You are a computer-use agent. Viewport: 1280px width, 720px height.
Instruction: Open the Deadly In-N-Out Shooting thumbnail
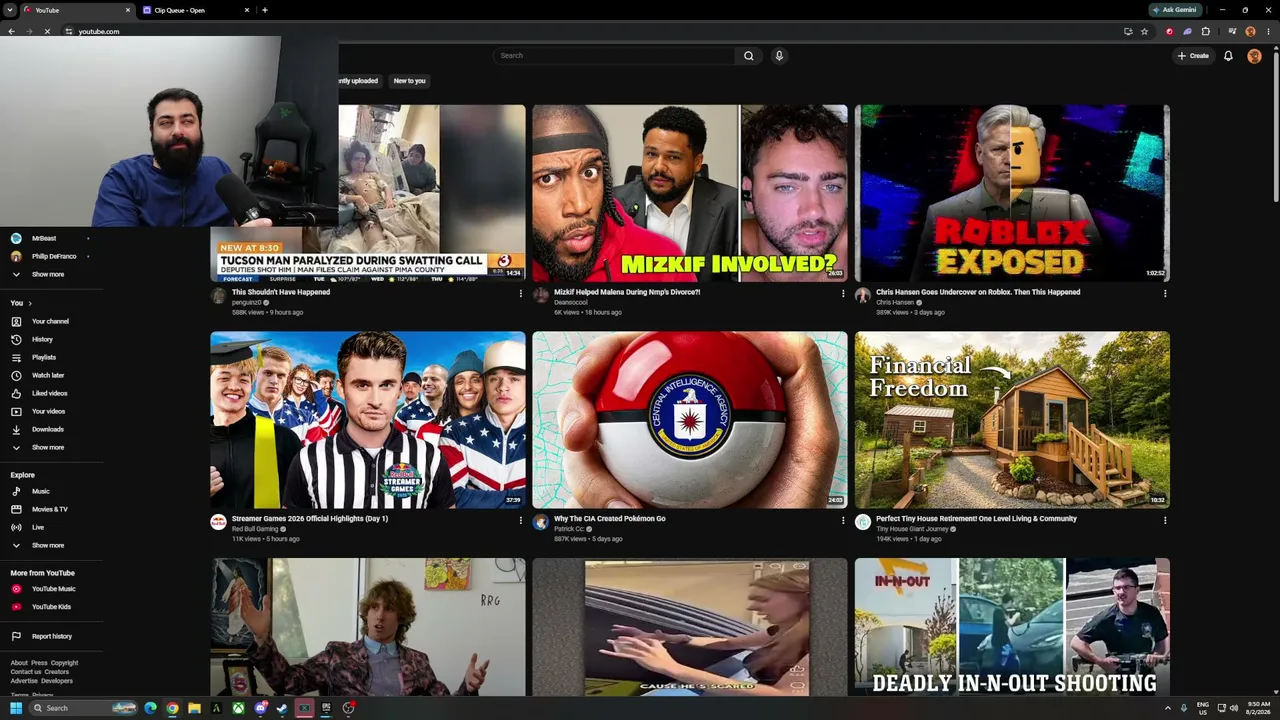[1012, 627]
